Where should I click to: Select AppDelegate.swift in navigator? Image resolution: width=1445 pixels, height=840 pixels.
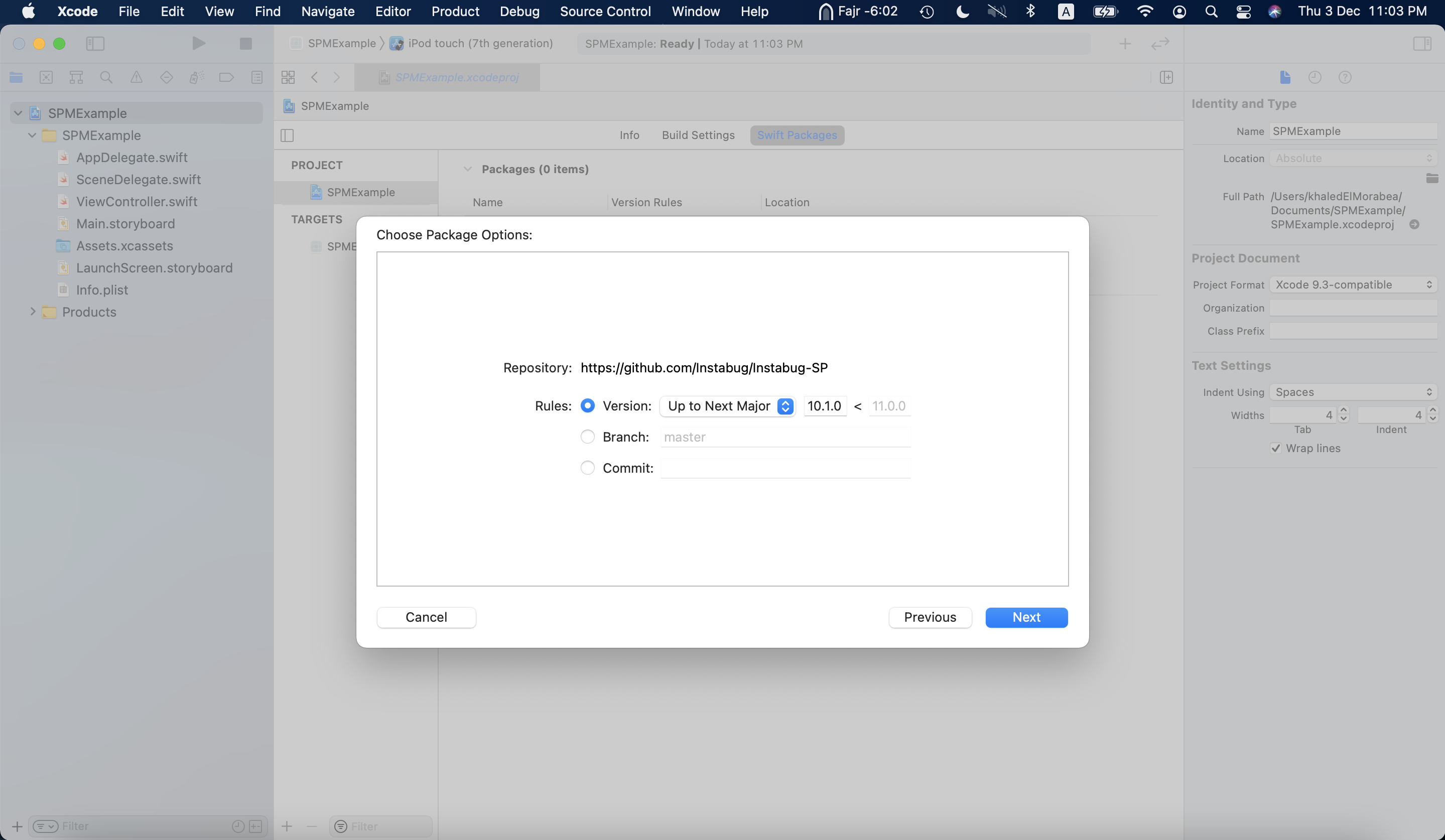132,158
